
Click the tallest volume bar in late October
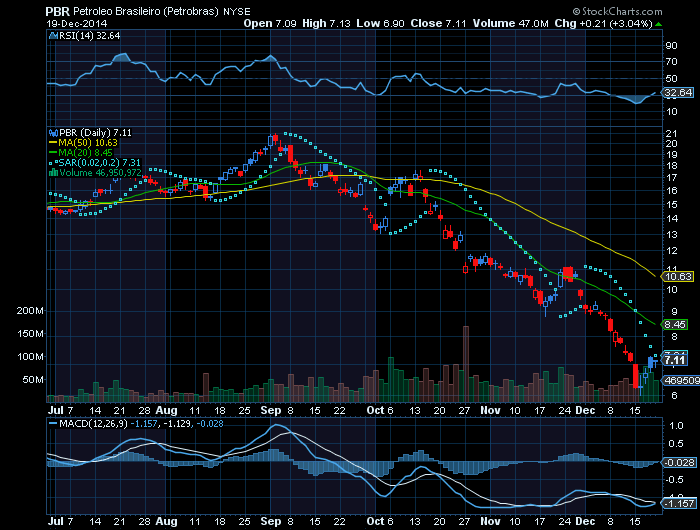click(x=464, y=363)
